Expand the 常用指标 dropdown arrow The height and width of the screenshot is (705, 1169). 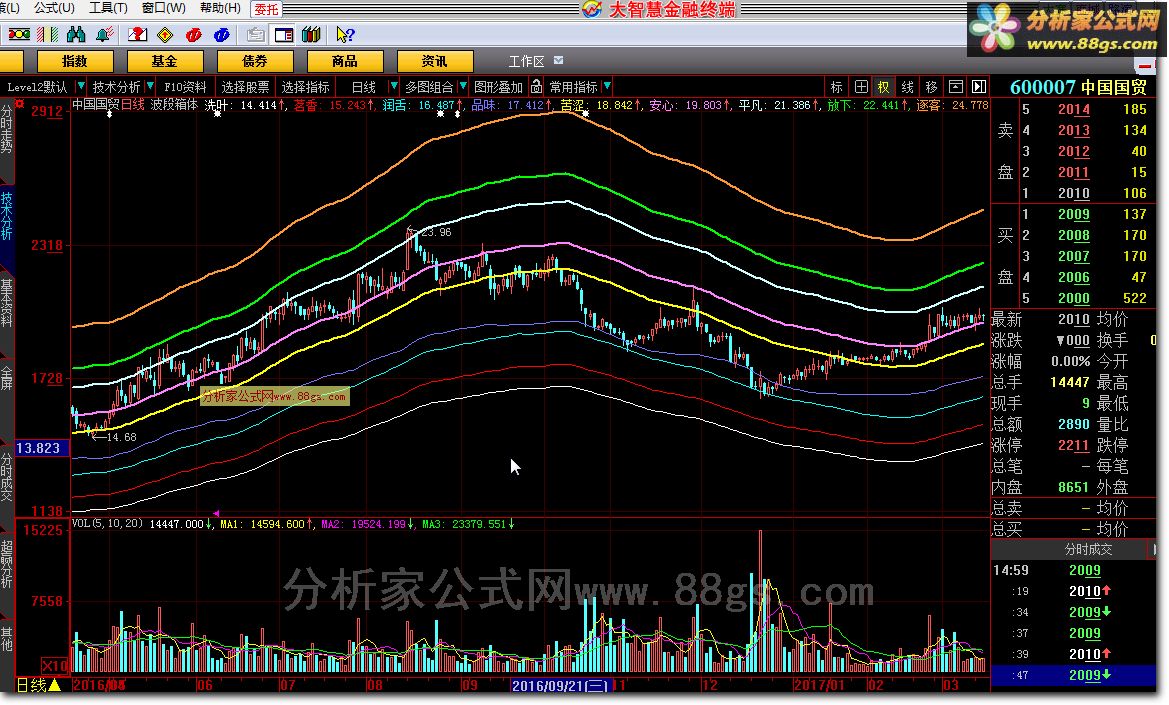coord(607,86)
